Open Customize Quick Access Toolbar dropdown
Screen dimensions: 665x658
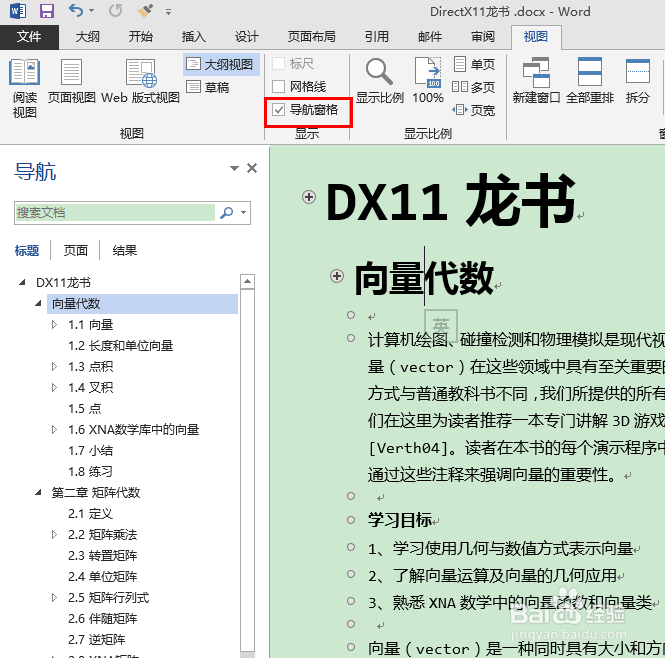pos(168,12)
